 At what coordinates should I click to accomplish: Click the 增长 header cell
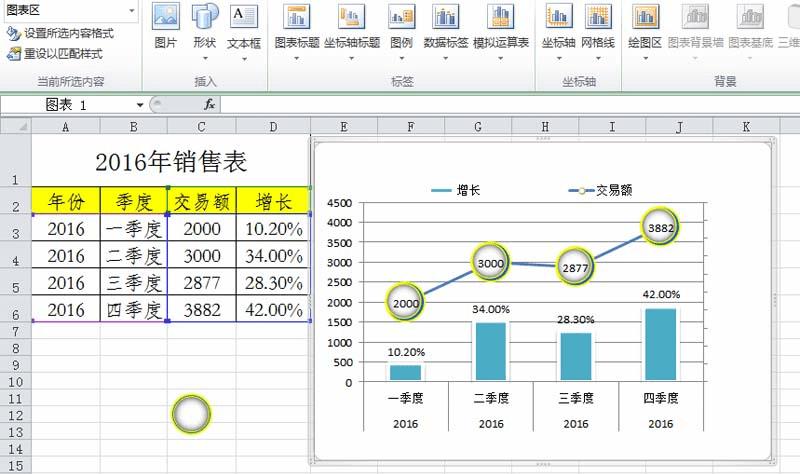(273, 201)
